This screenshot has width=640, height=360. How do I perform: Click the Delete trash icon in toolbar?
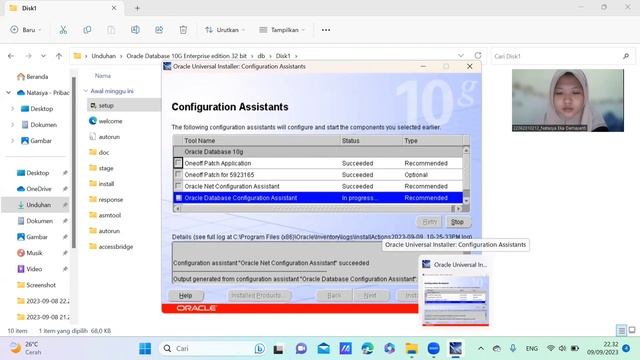[x=183, y=30]
